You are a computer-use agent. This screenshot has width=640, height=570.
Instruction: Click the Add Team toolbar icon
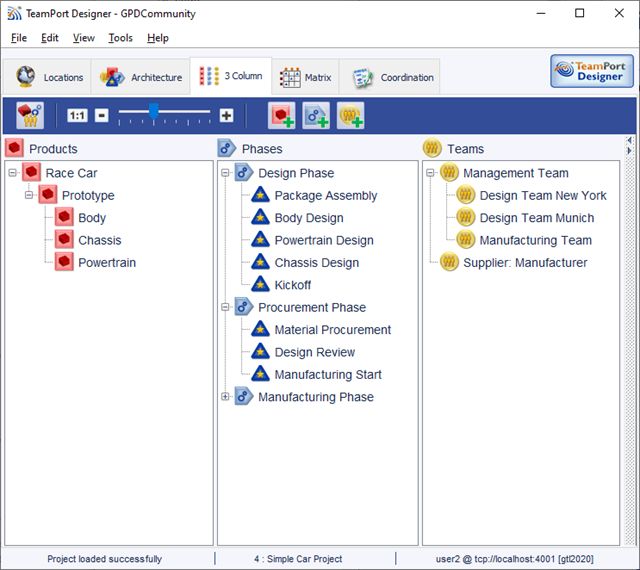(x=351, y=116)
